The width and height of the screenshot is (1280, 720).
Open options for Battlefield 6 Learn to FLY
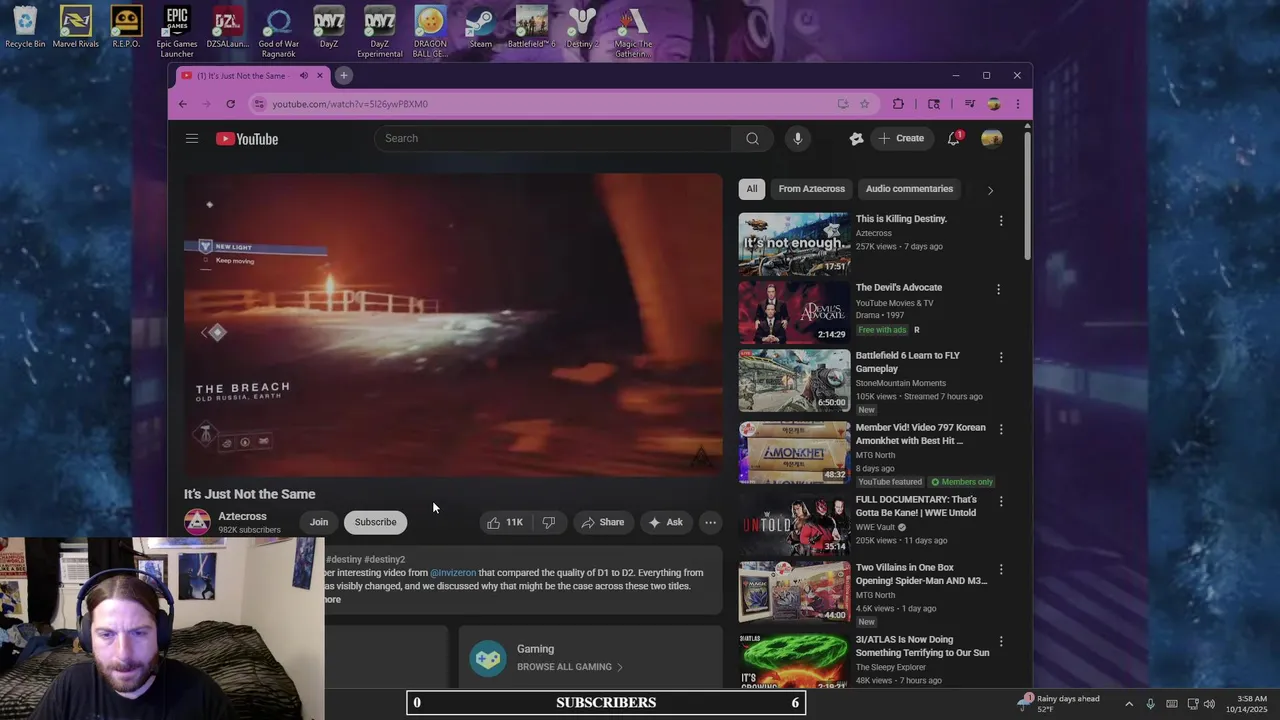click(x=1000, y=357)
